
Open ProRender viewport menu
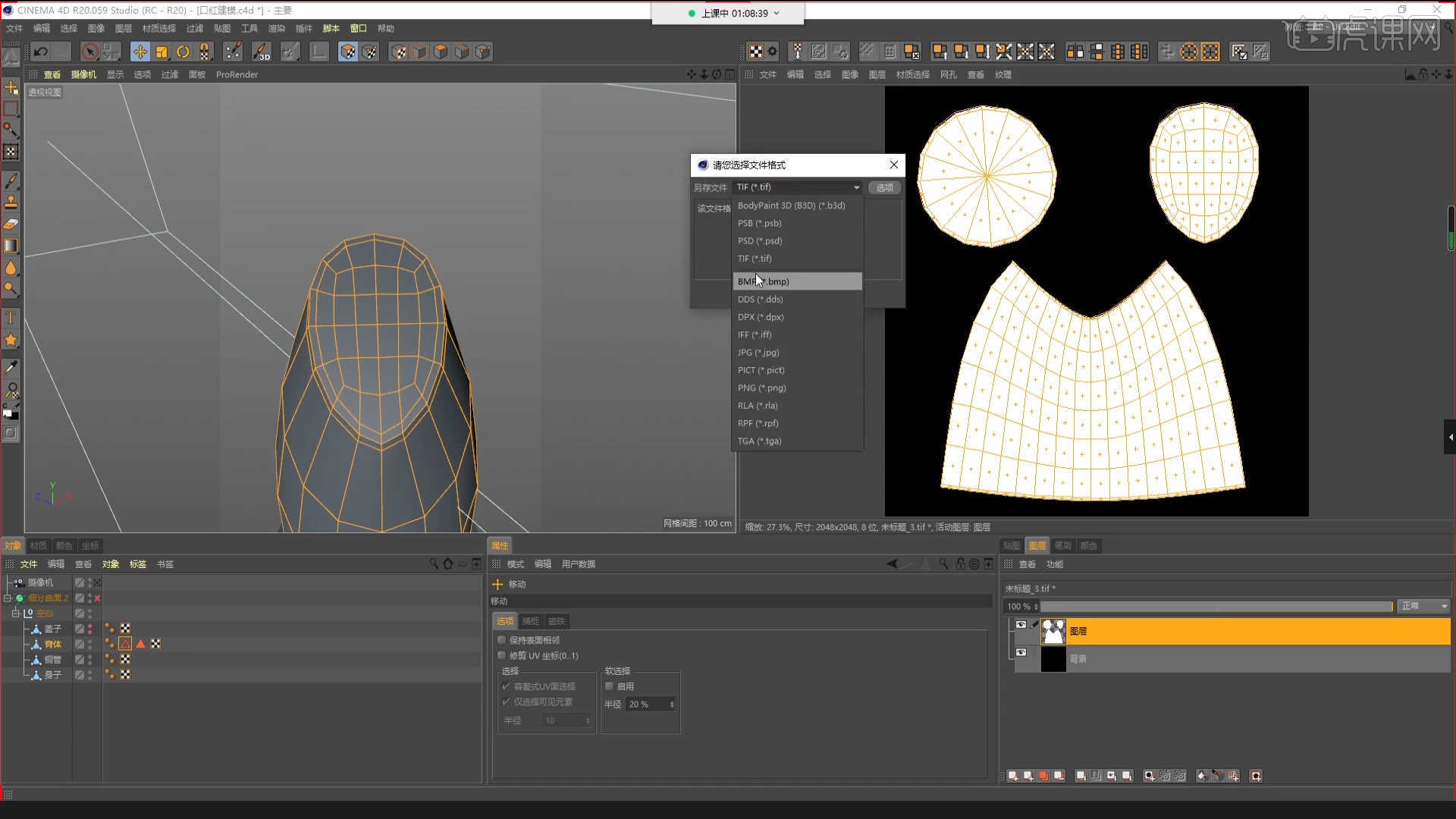[x=237, y=74]
